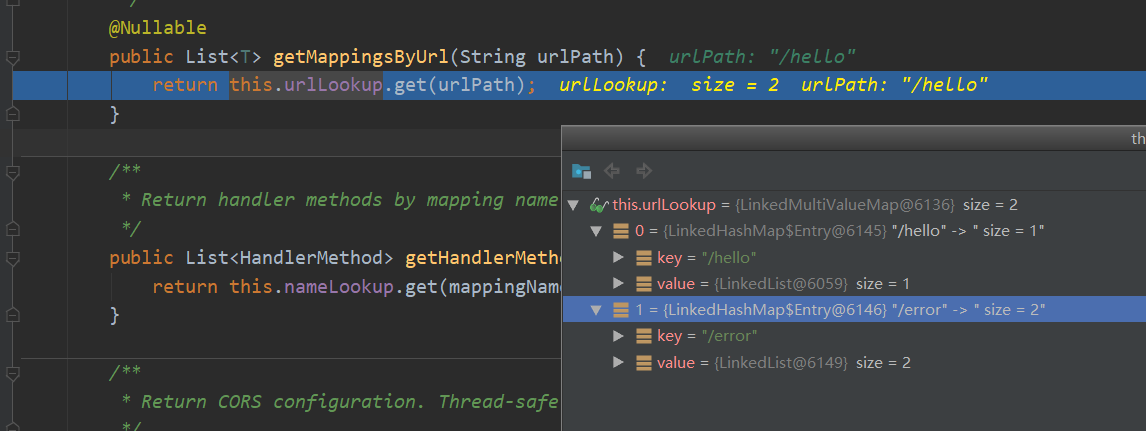Click the field icon beside key "/error"
The image size is (1146, 431).
[644, 336]
